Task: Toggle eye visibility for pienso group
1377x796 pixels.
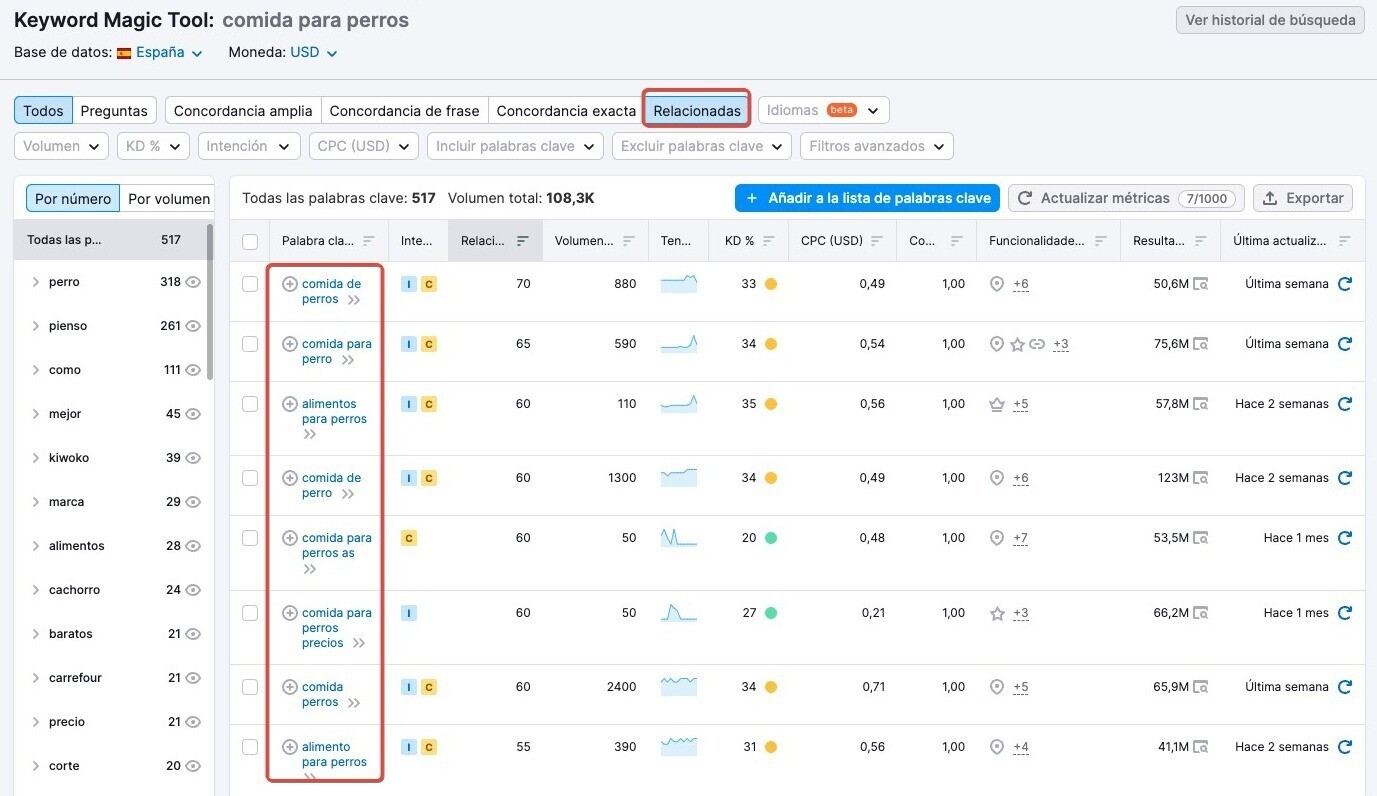Action: click(193, 326)
